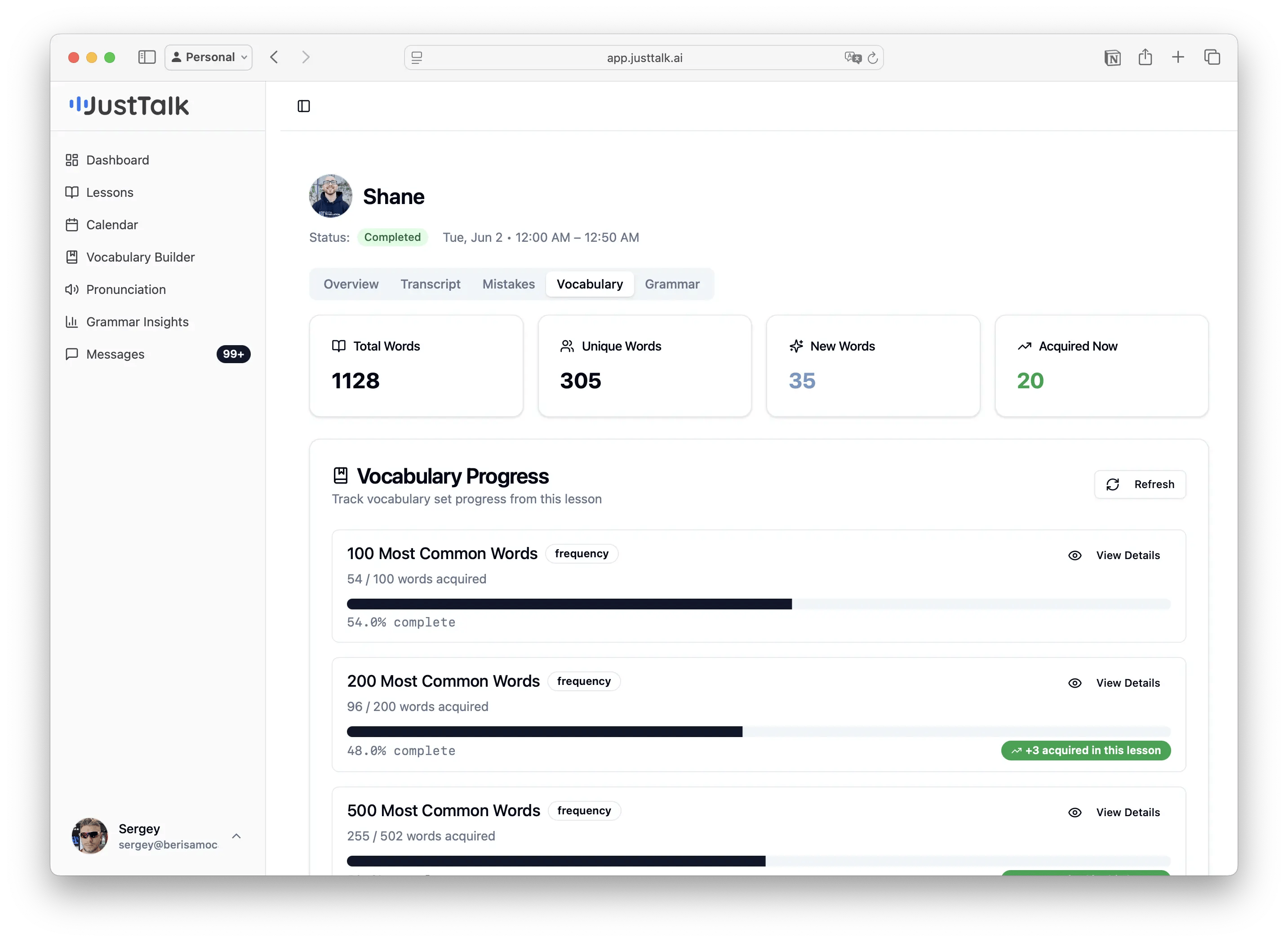Refresh vocabulary progress
Screen dimensions: 1288x942
click(1140, 484)
